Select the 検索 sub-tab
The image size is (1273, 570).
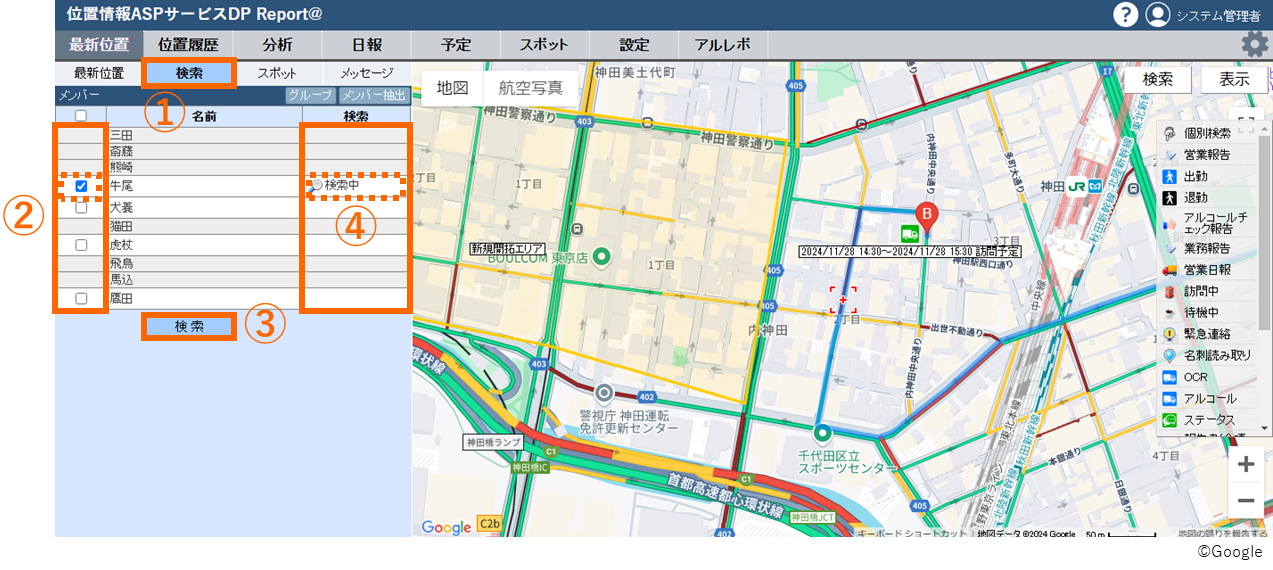[189, 73]
